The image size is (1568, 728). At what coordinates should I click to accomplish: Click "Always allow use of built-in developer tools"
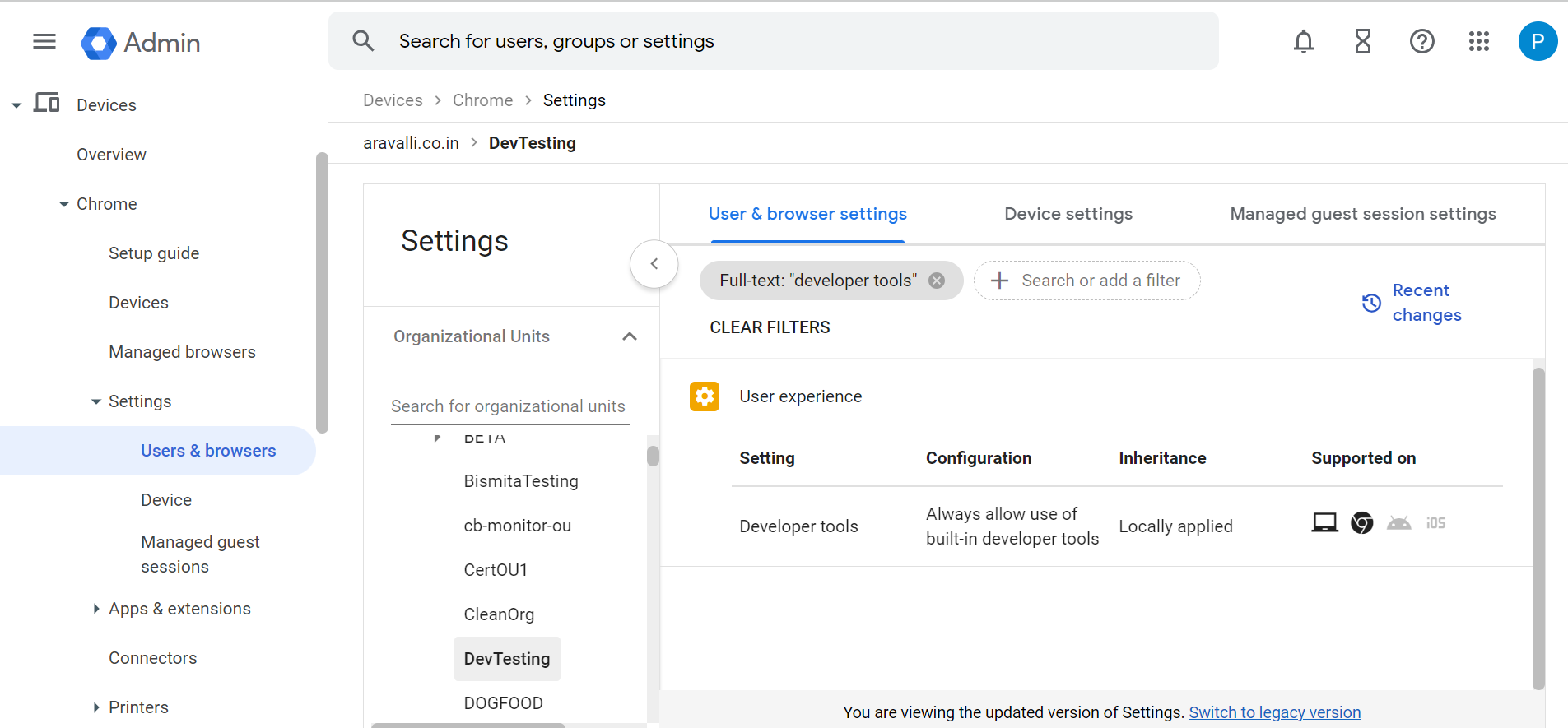coord(1012,526)
